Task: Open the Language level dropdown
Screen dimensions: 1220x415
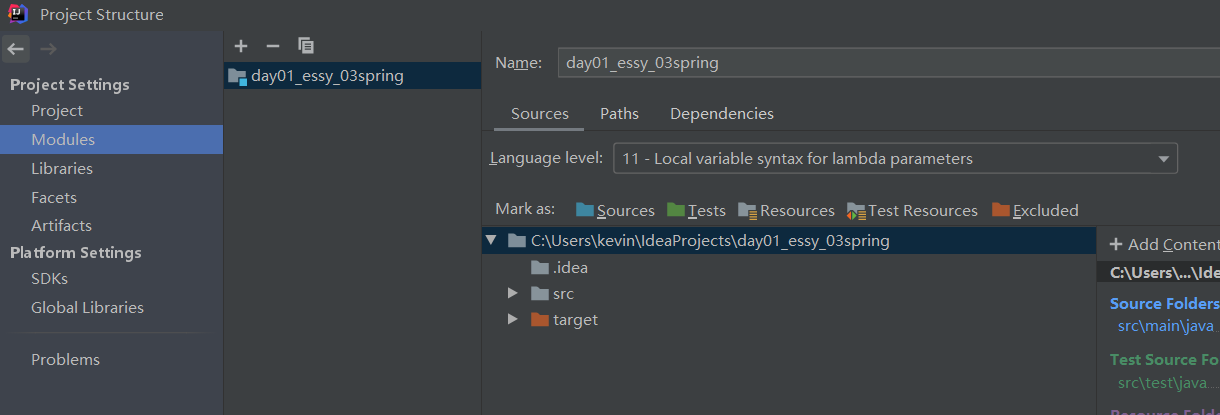Action: coord(895,158)
